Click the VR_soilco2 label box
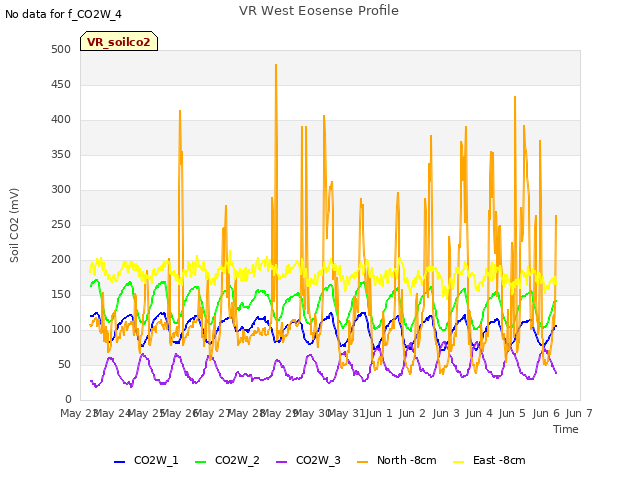640x480 pixels. click(119, 41)
